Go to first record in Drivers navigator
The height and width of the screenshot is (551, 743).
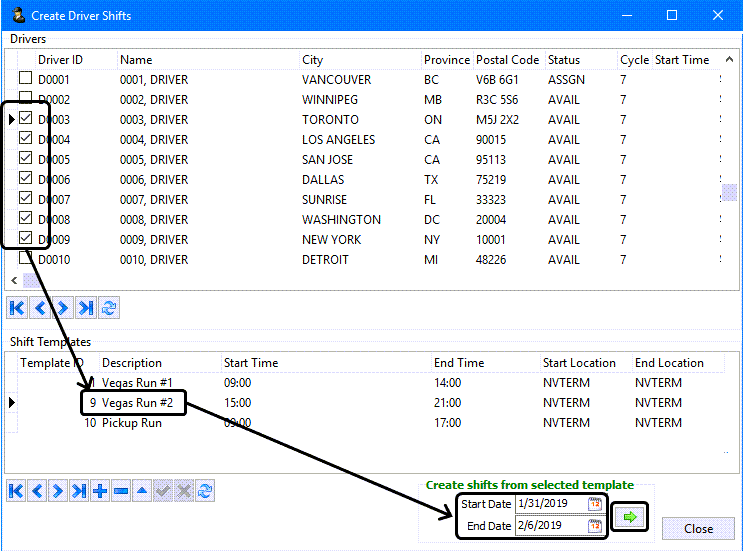tap(17, 309)
